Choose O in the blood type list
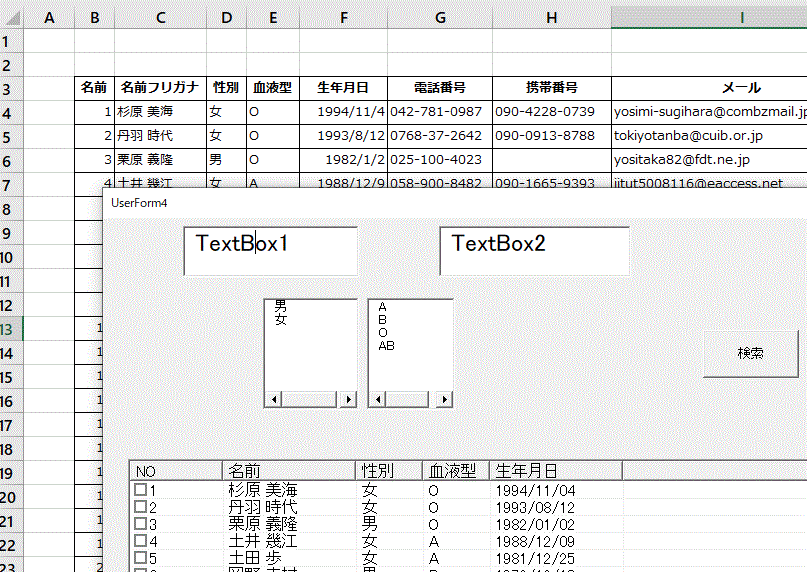This screenshot has width=807, height=572. 383,333
